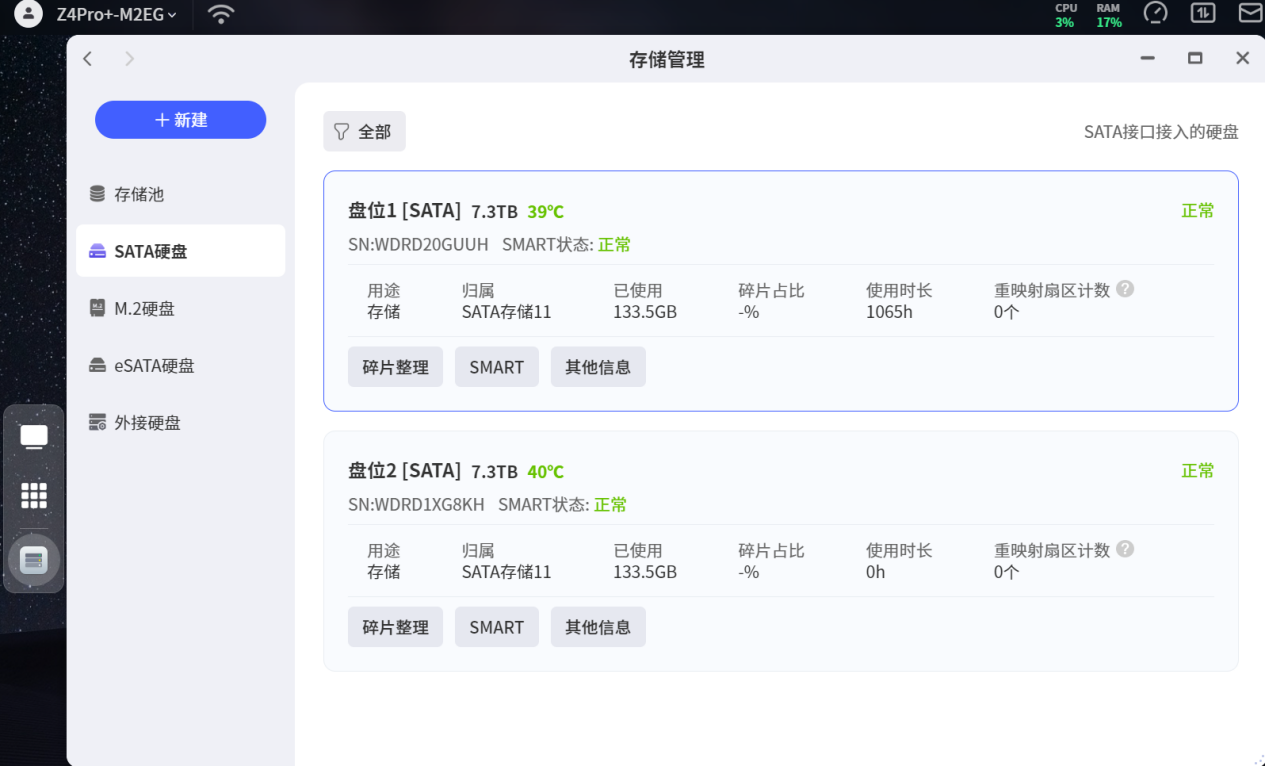Click 碎片整理 for 盘位2
1265x766 pixels.
[395, 627]
